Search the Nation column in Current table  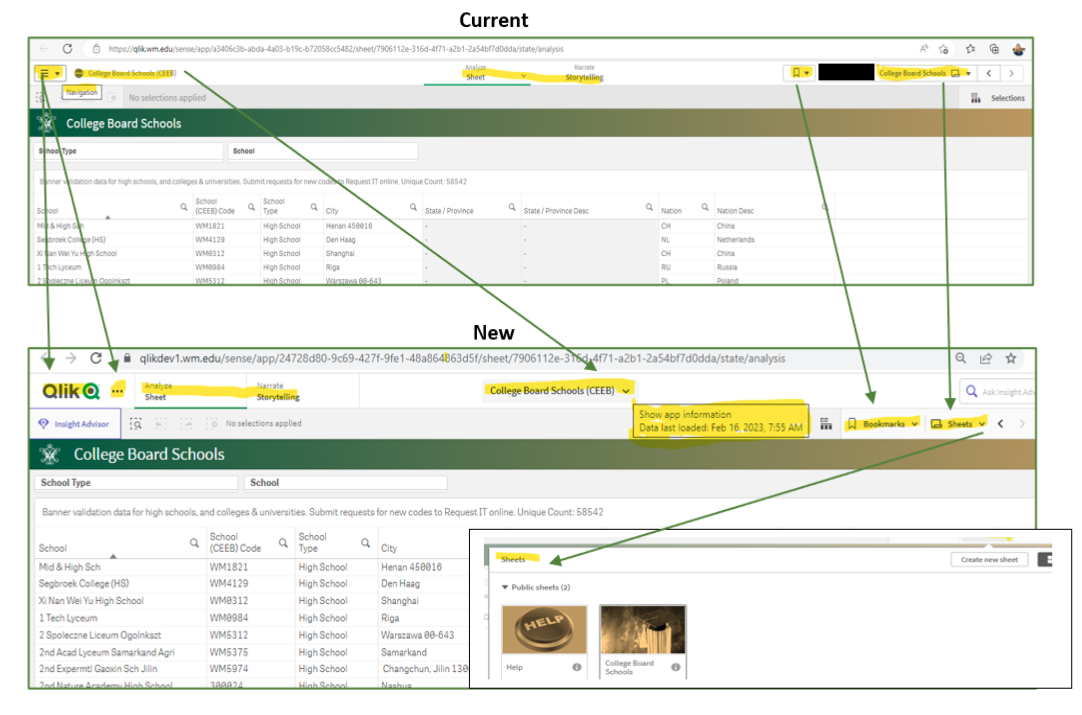tap(705, 207)
